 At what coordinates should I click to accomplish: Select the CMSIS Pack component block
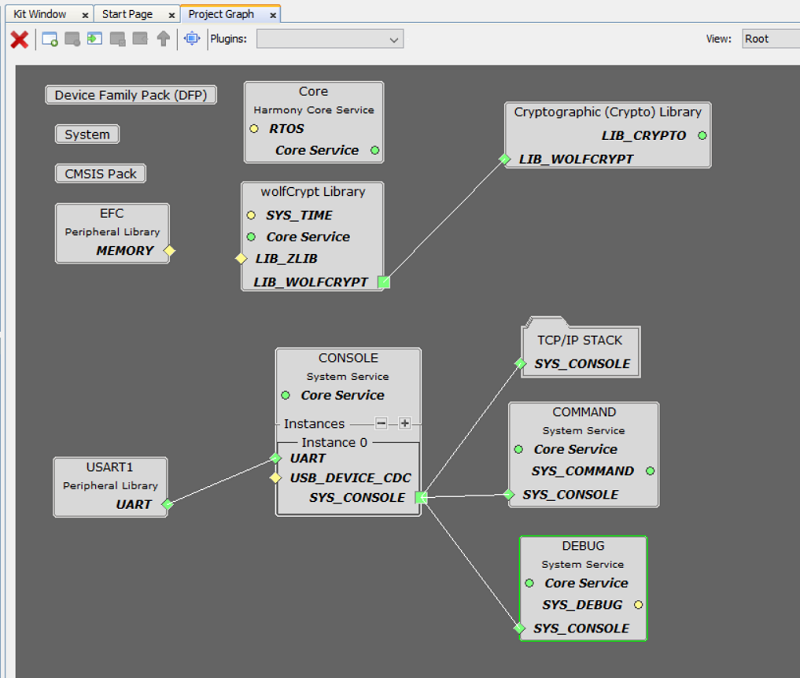101,173
